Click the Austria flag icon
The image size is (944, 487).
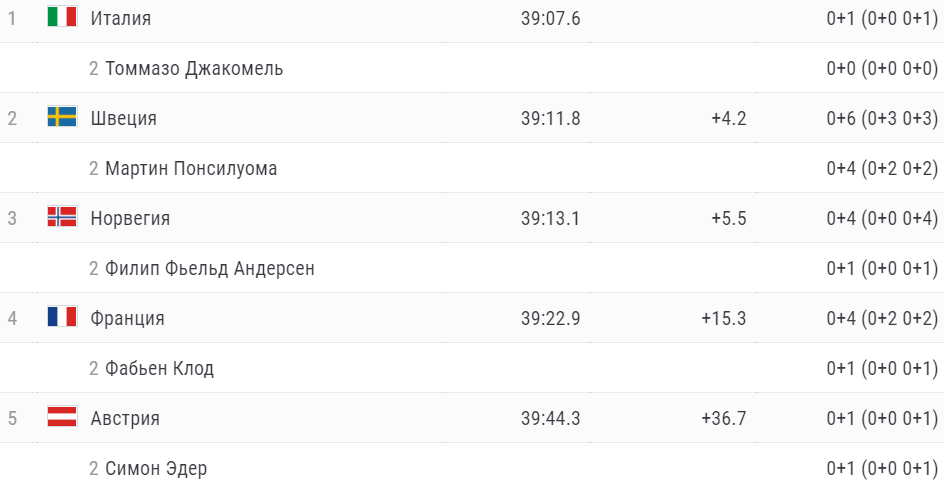[62, 417]
